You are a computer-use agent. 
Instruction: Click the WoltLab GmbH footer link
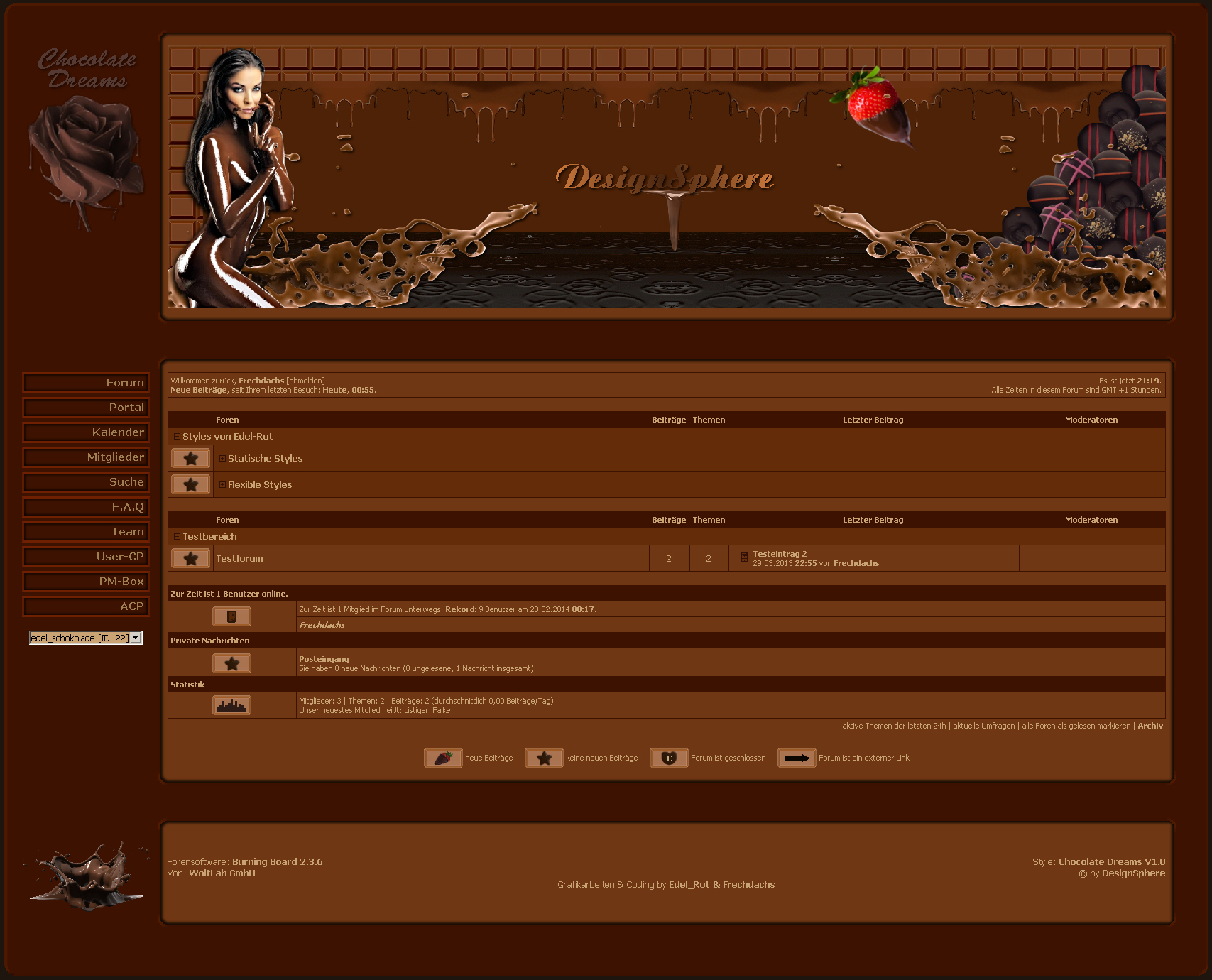(222, 873)
